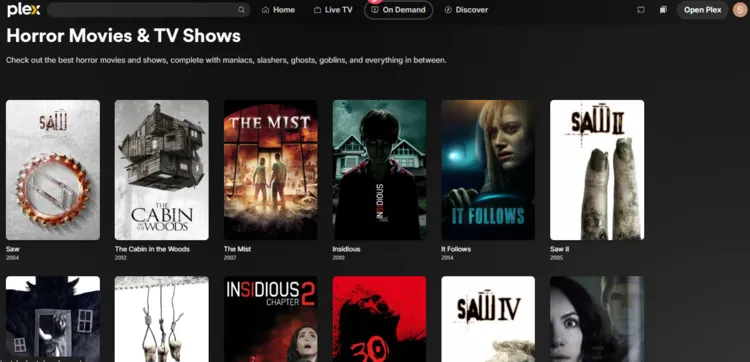Focus the search input field
This screenshot has width=750, height=362.
(x=148, y=10)
